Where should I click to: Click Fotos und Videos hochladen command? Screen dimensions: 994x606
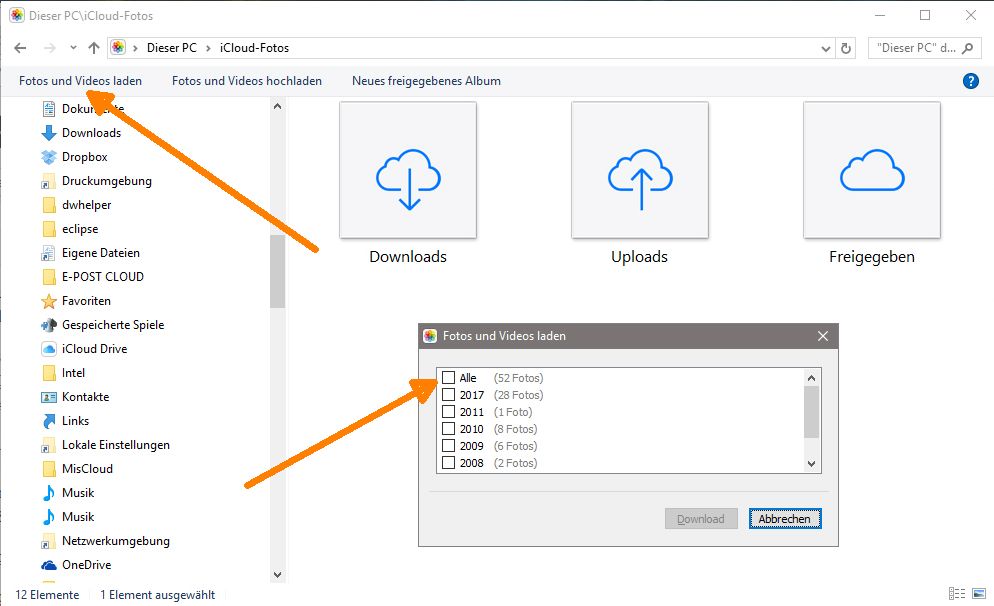tap(247, 81)
